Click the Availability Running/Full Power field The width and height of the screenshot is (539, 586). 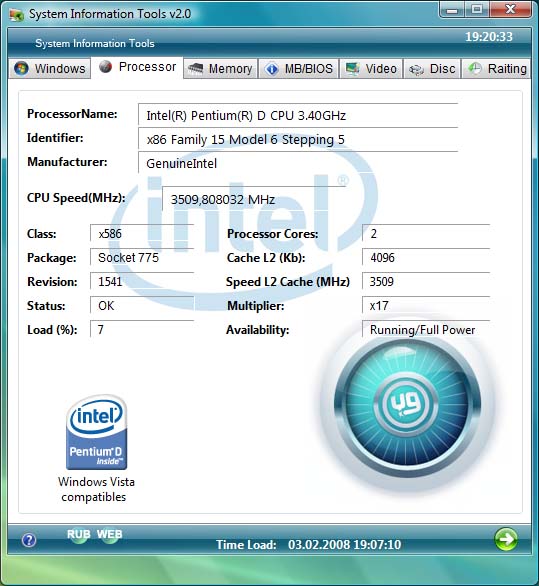coord(426,329)
